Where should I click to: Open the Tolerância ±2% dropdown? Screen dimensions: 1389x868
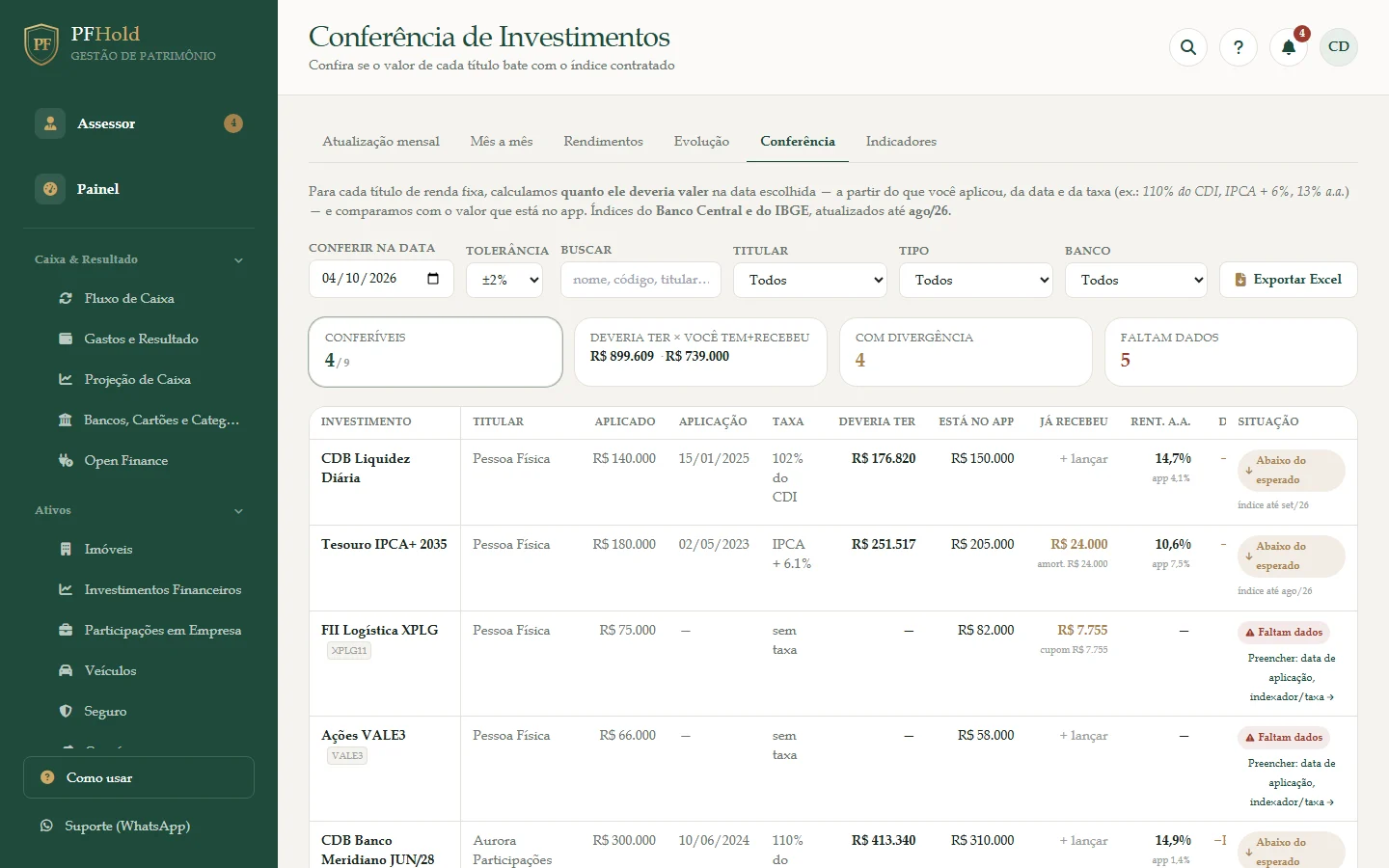pyautogui.click(x=504, y=280)
